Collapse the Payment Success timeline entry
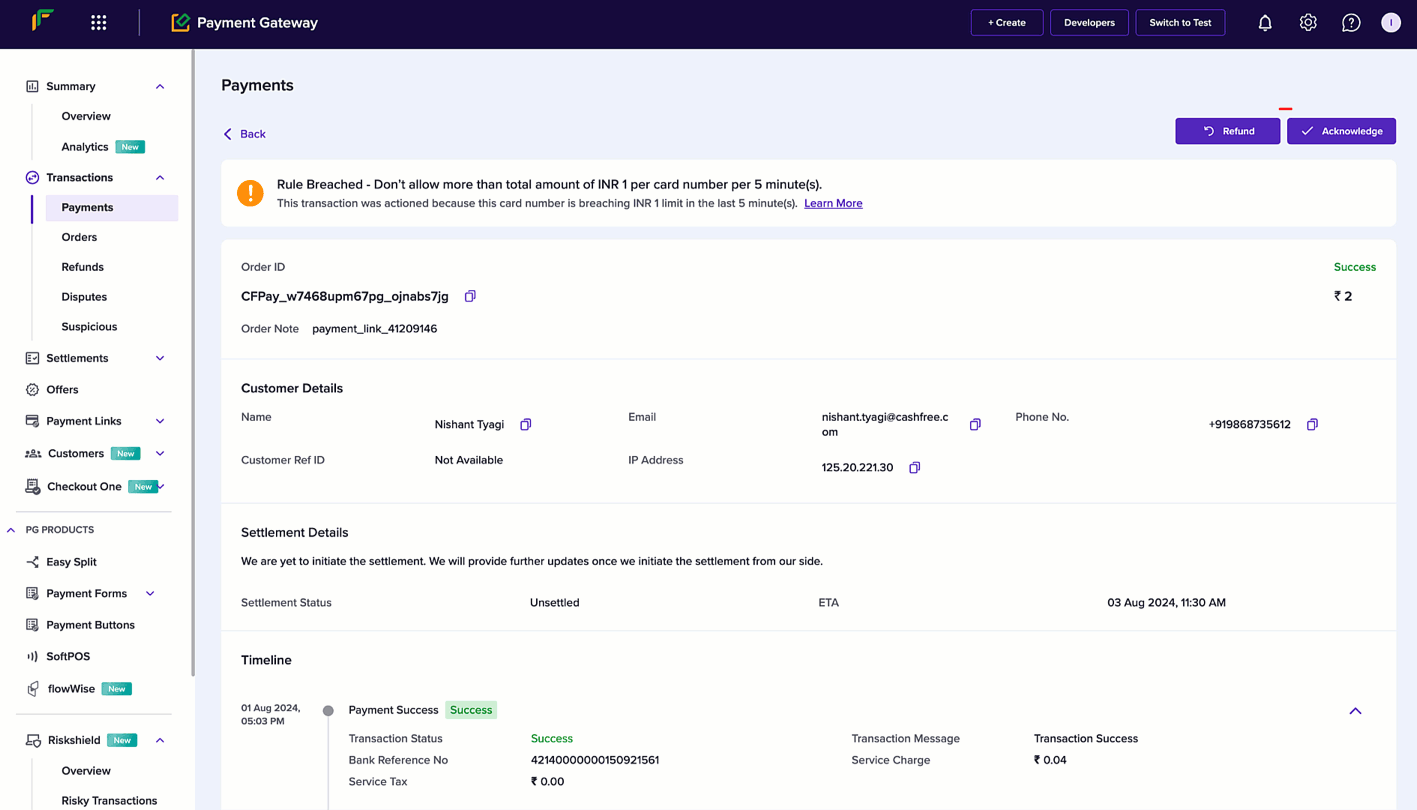This screenshot has width=1417, height=810. pyautogui.click(x=1355, y=710)
